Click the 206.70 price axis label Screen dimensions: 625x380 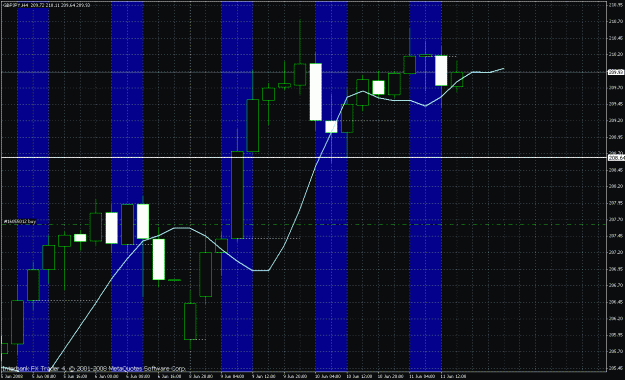[616, 285]
